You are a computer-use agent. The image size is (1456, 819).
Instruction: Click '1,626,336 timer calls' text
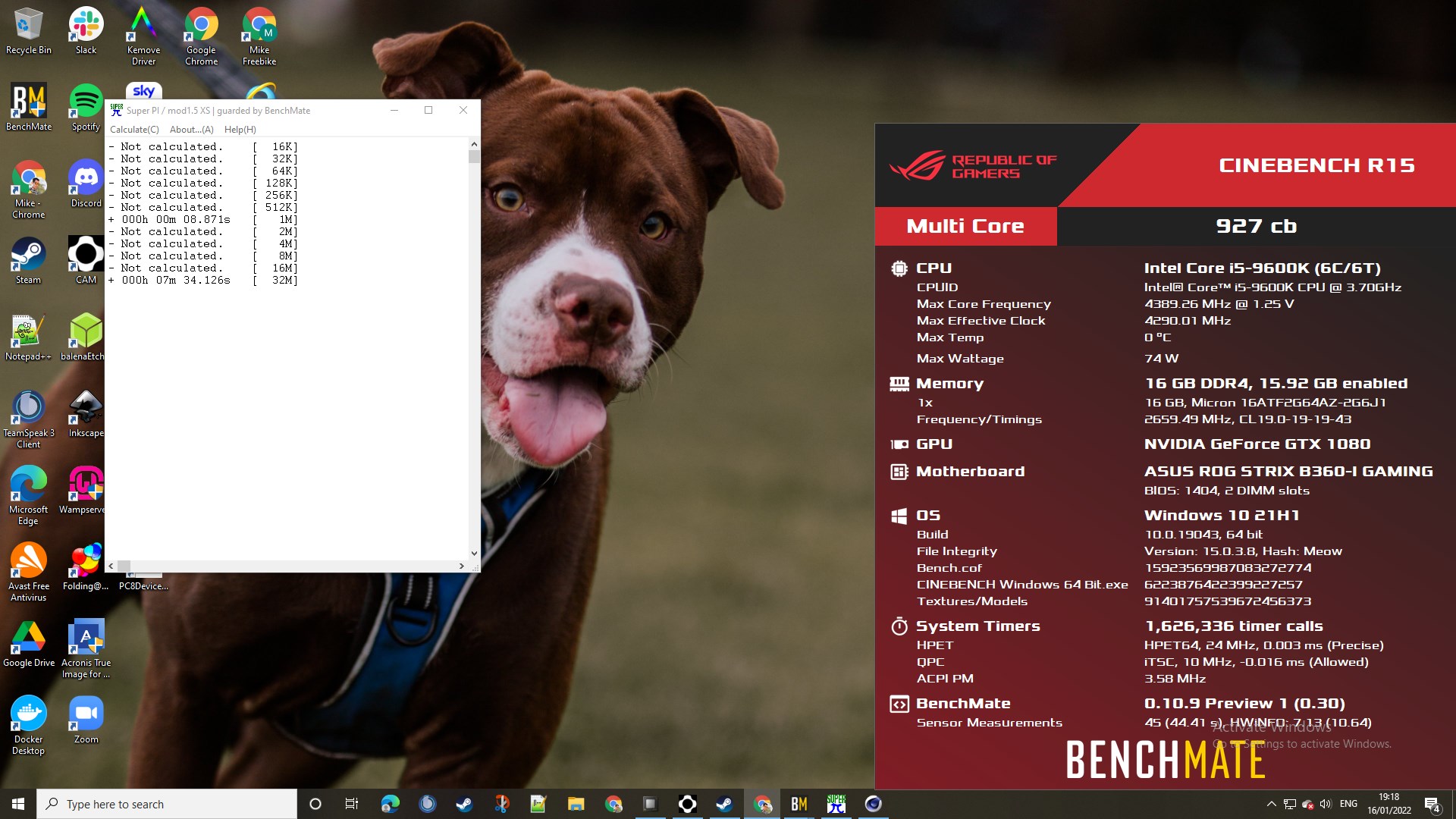1234,626
